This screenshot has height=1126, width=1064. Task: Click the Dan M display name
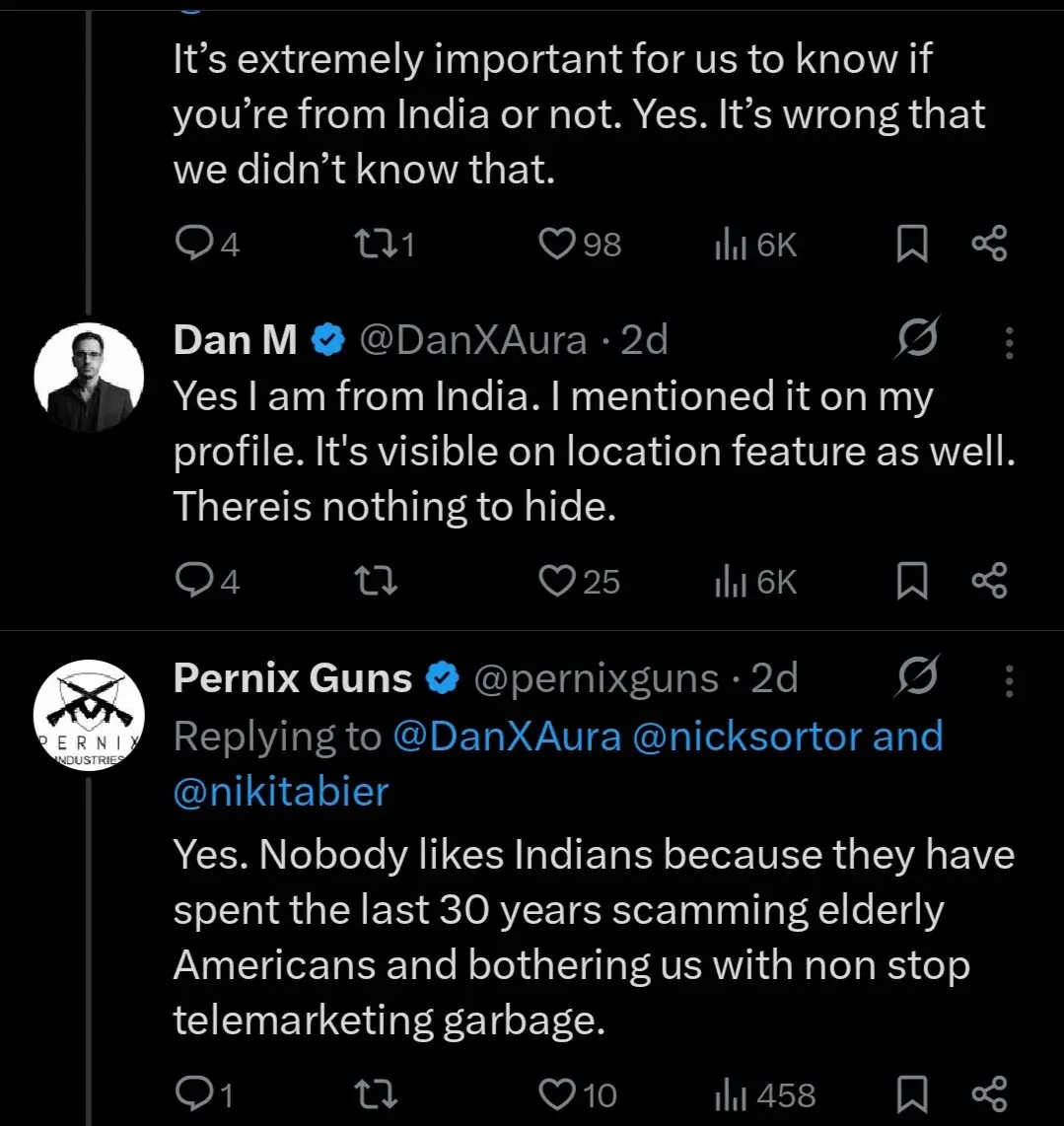235,340
